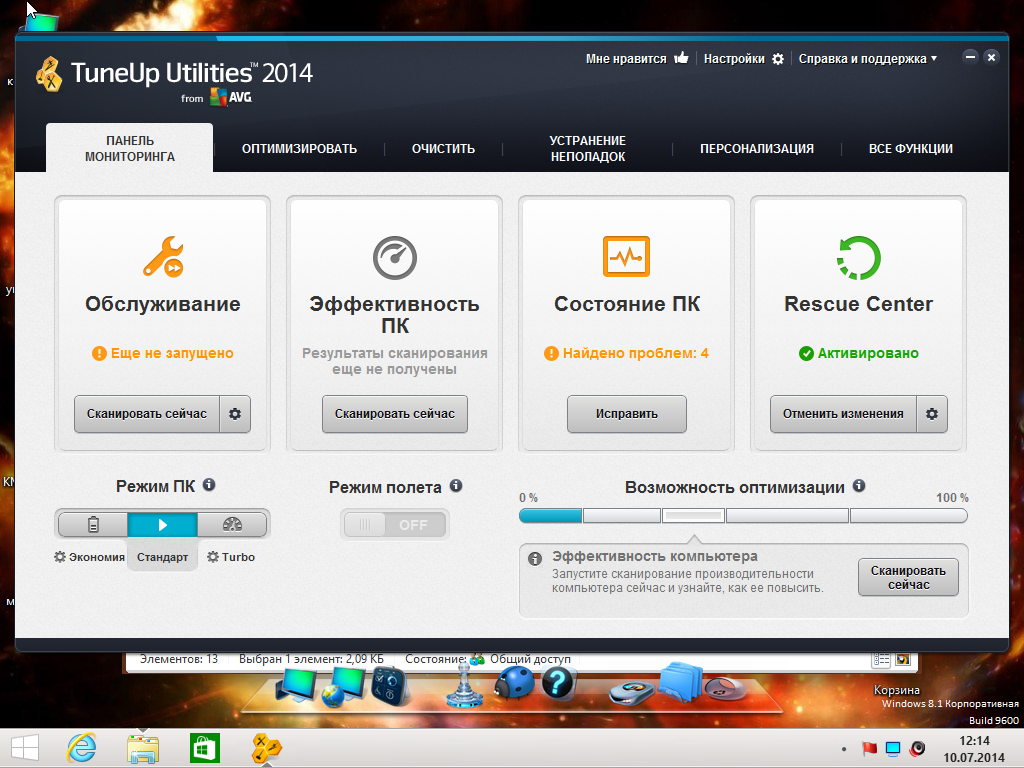The width and height of the screenshot is (1024, 768).
Task: Click info icon beside Возможность оптимизации
Action: (x=859, y=486)
